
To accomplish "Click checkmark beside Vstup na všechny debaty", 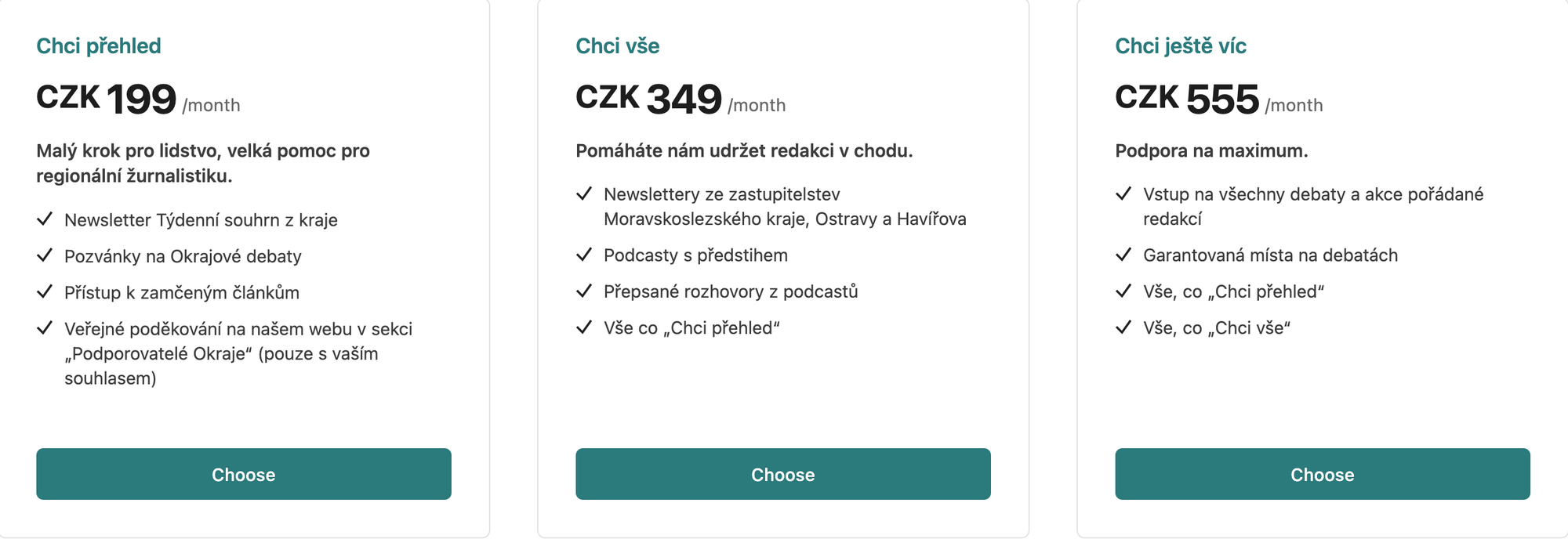I will tap(1123, 193).
